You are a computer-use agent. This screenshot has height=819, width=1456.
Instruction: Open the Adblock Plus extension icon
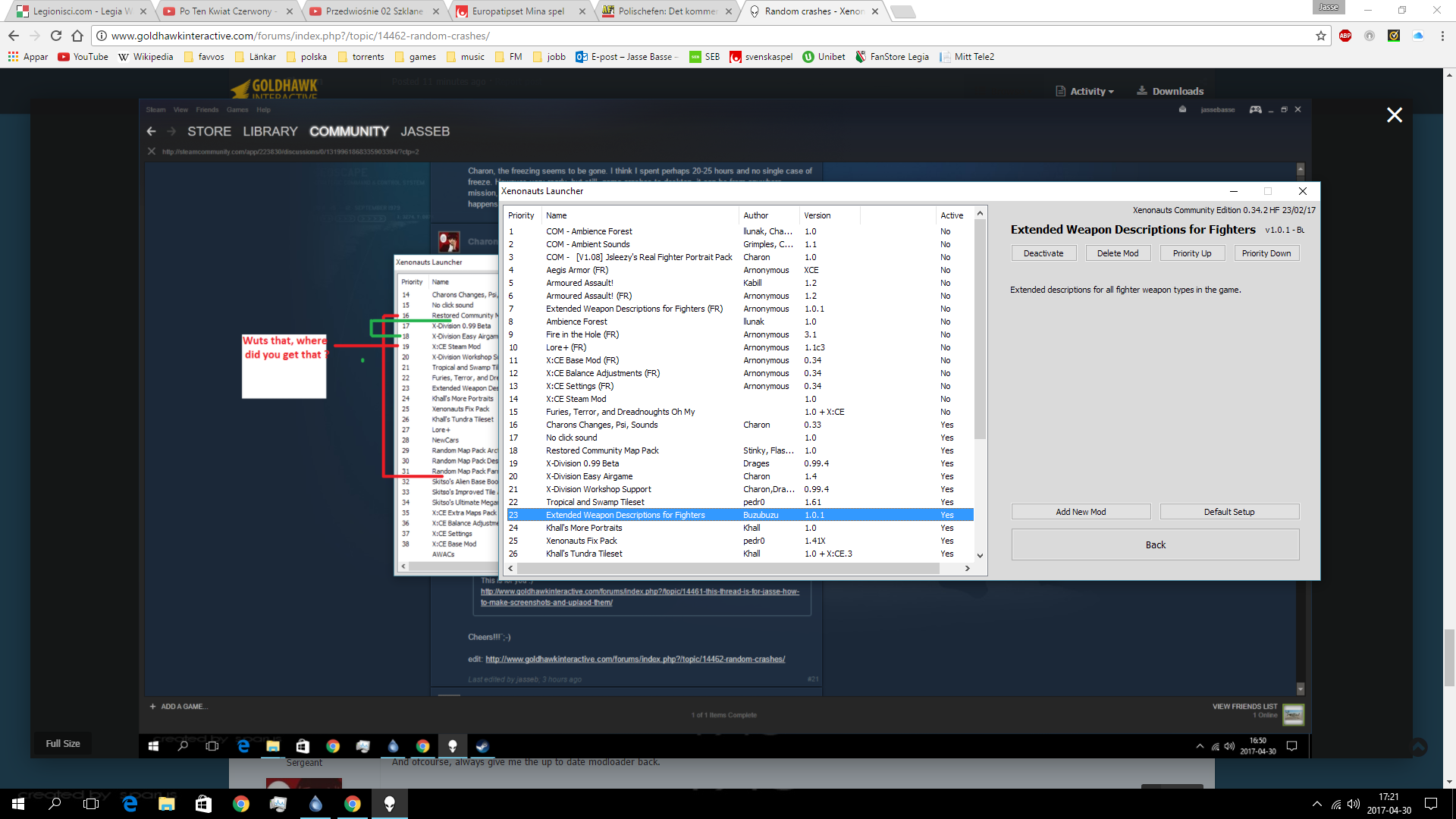pos(1345,36)
